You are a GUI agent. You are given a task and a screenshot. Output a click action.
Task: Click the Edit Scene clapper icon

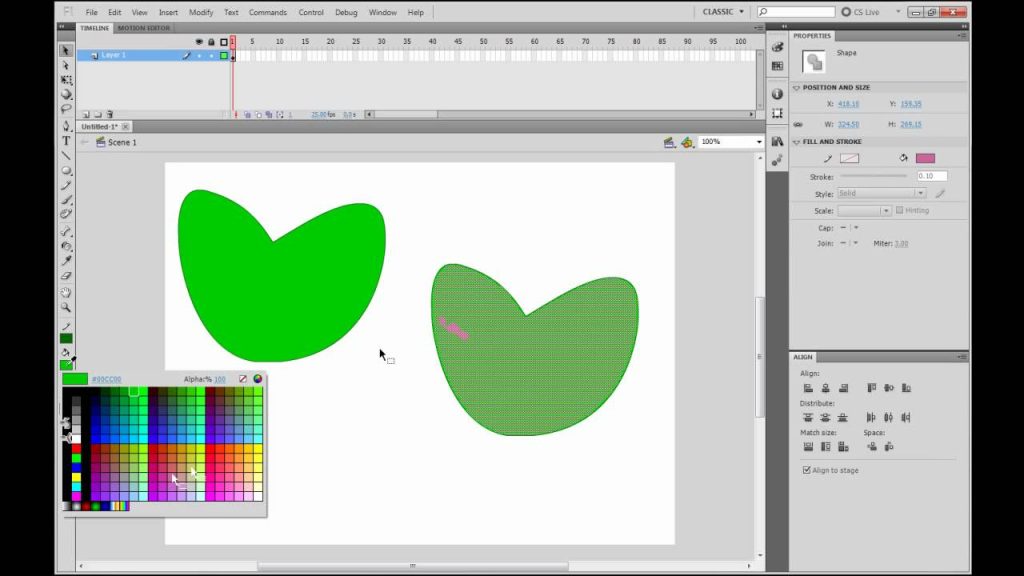coord(669,142)
